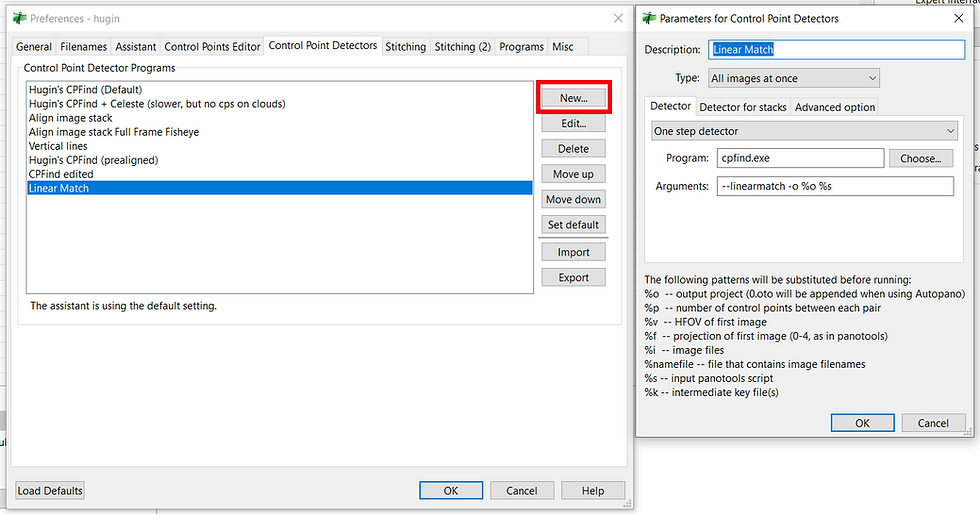
Task: Click the New... detector button
Action: pos(573,98)
